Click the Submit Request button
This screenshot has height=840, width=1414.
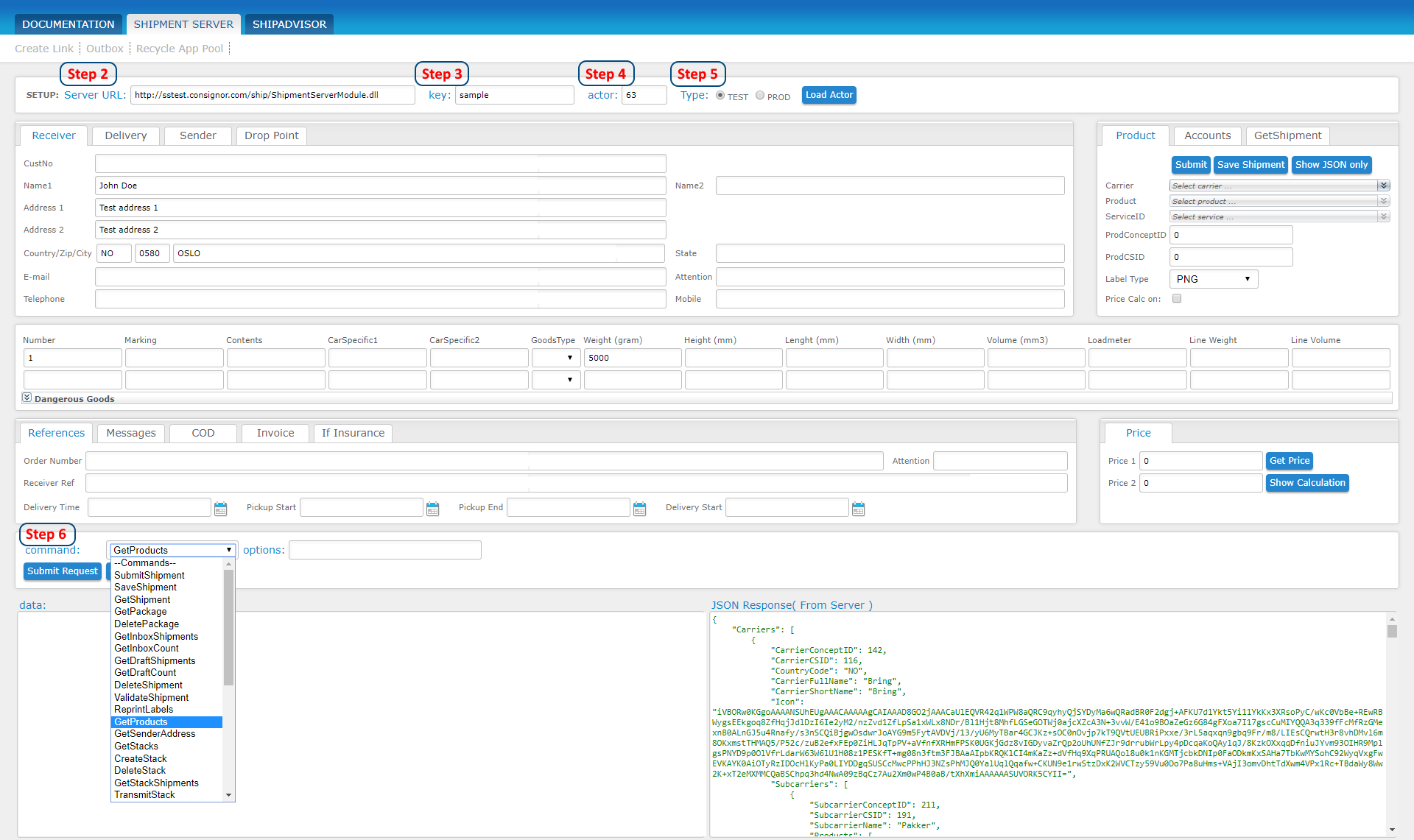point(63,571)
